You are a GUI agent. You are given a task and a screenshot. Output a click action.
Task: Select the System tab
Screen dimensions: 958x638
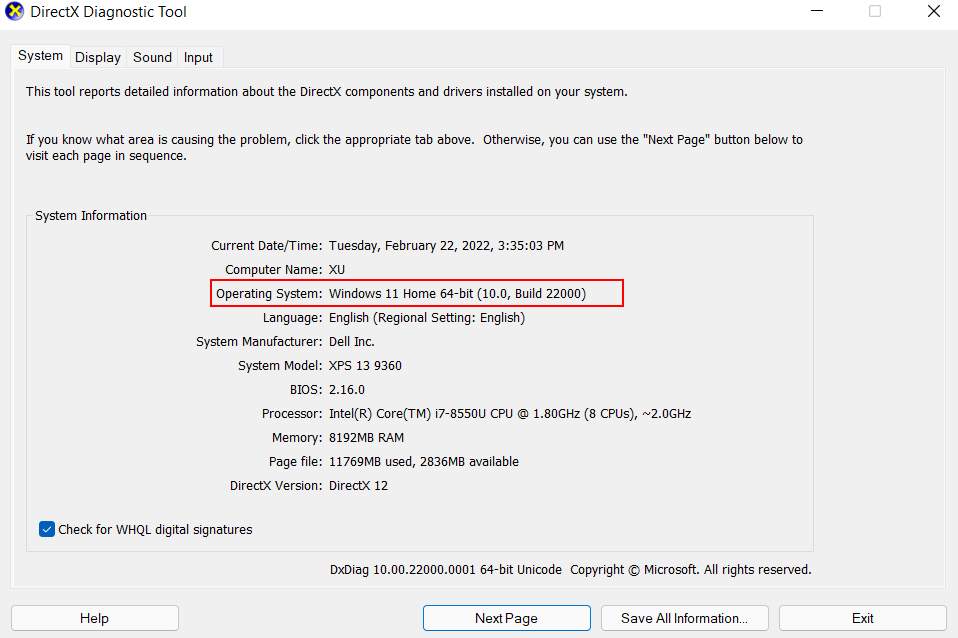[x=40, y=56]
